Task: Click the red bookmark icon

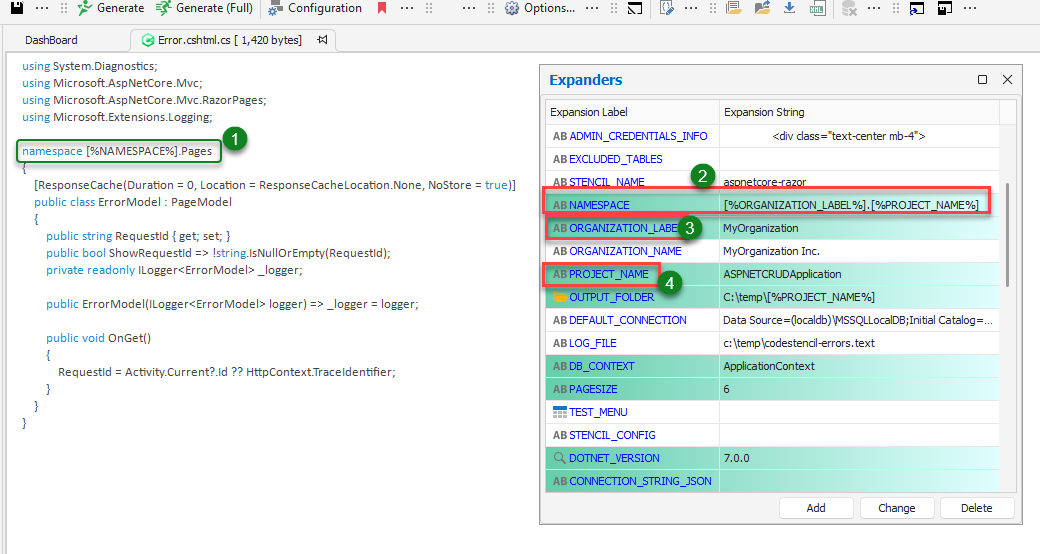Action: pos(382,8)
